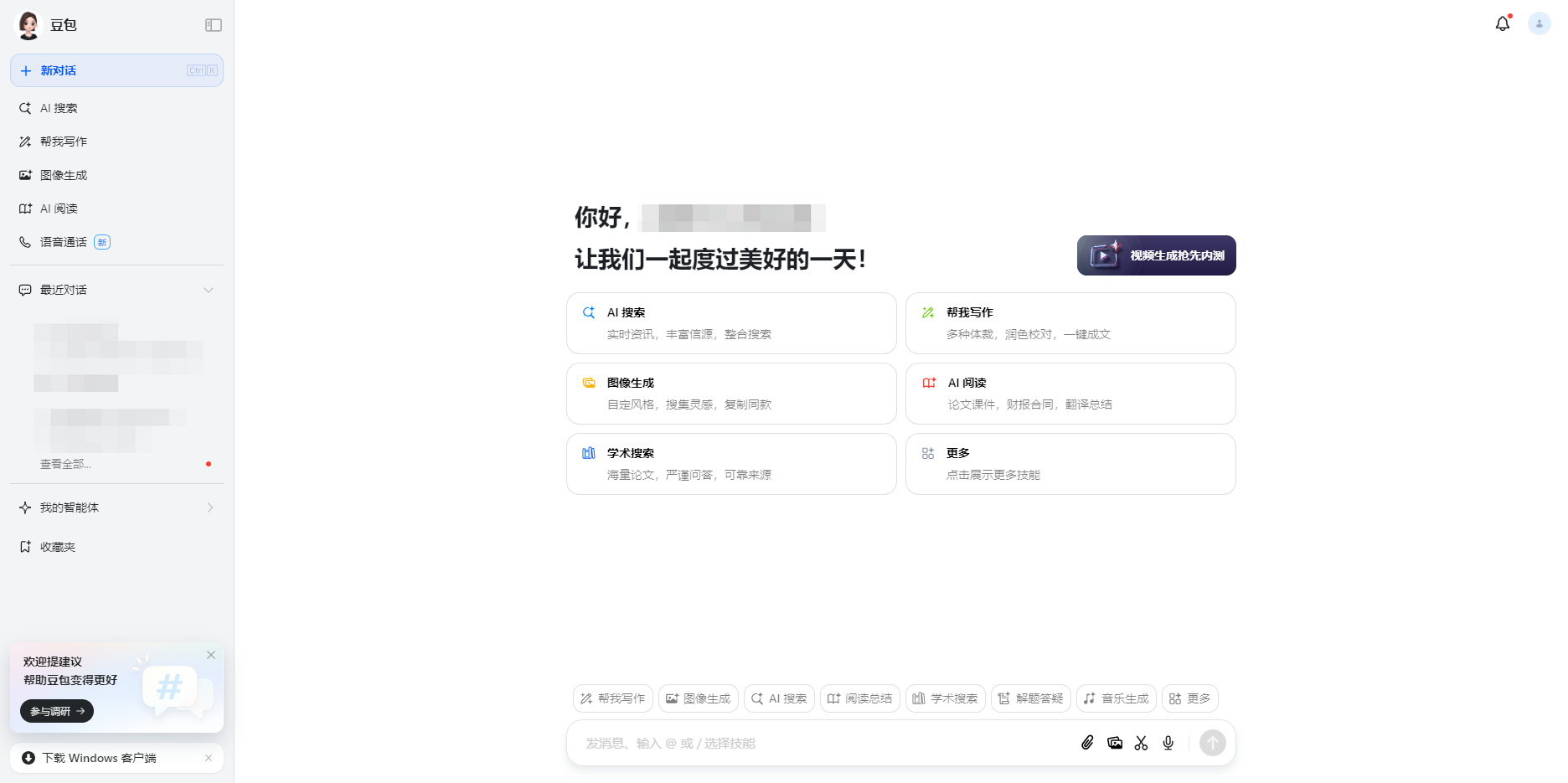
Task: Click the send arrow button
Action: tap(1212, 743)
